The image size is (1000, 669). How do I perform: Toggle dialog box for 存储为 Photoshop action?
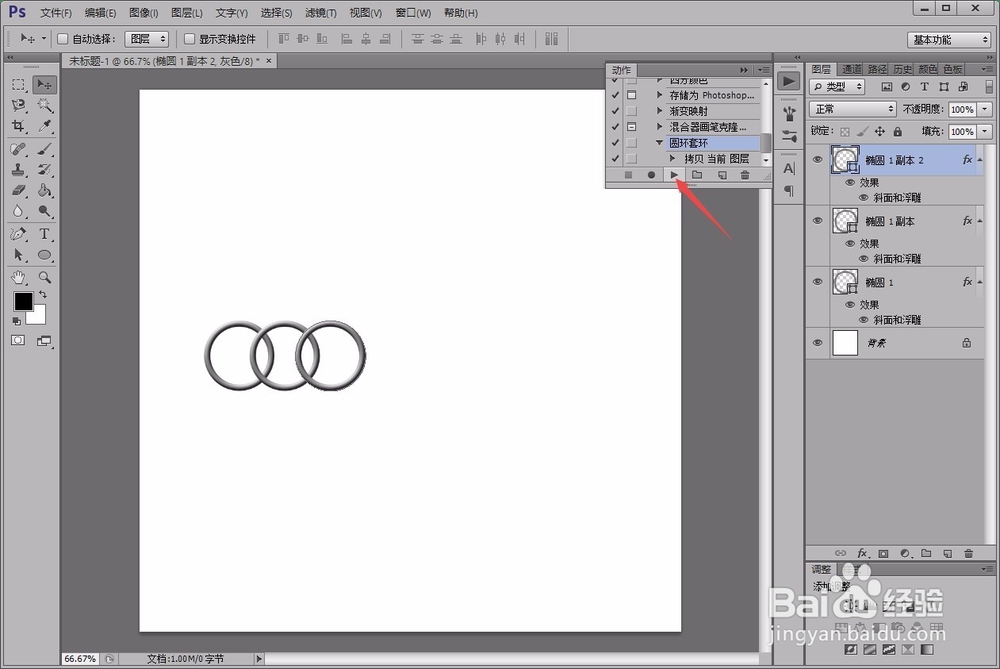tap(631, 95)
